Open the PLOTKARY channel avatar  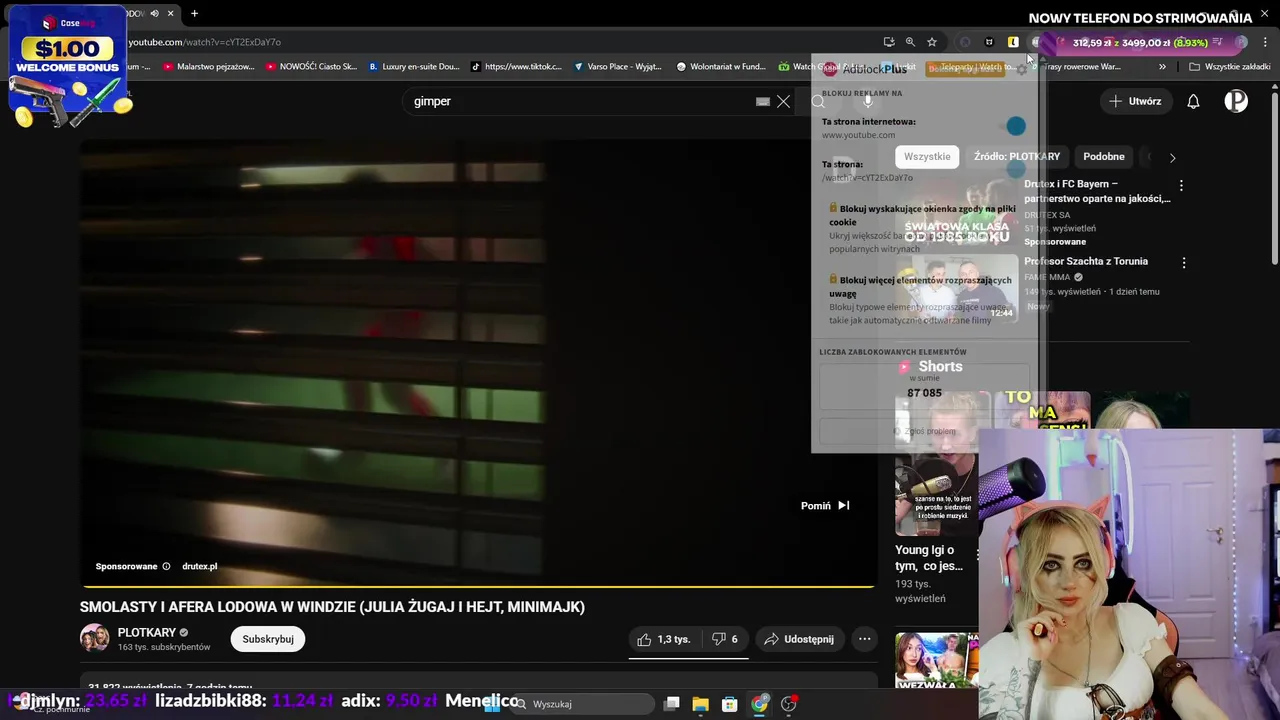click(x=95, y=639)
